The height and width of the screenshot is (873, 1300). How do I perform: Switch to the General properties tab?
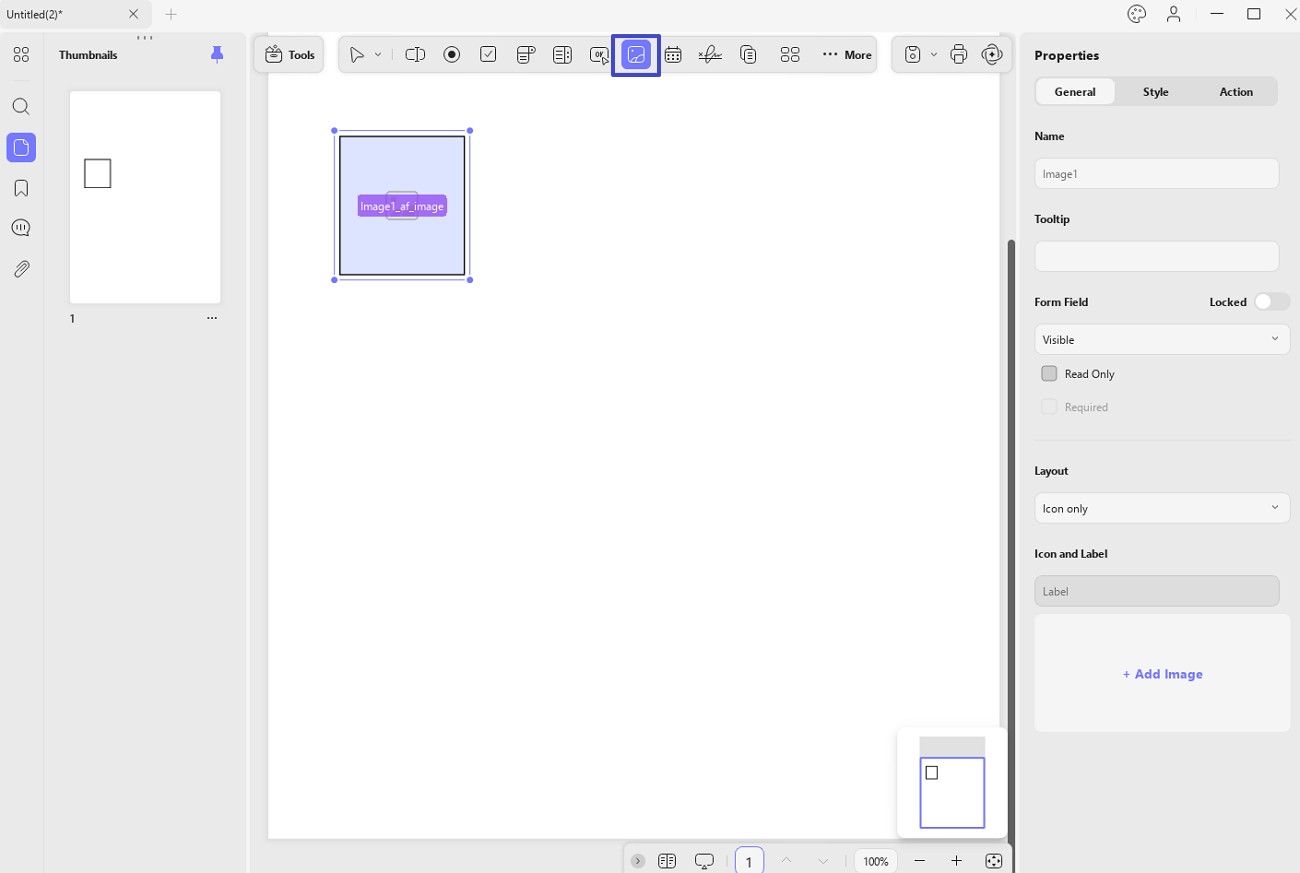pyautogui.click(x=1075, y=92)
